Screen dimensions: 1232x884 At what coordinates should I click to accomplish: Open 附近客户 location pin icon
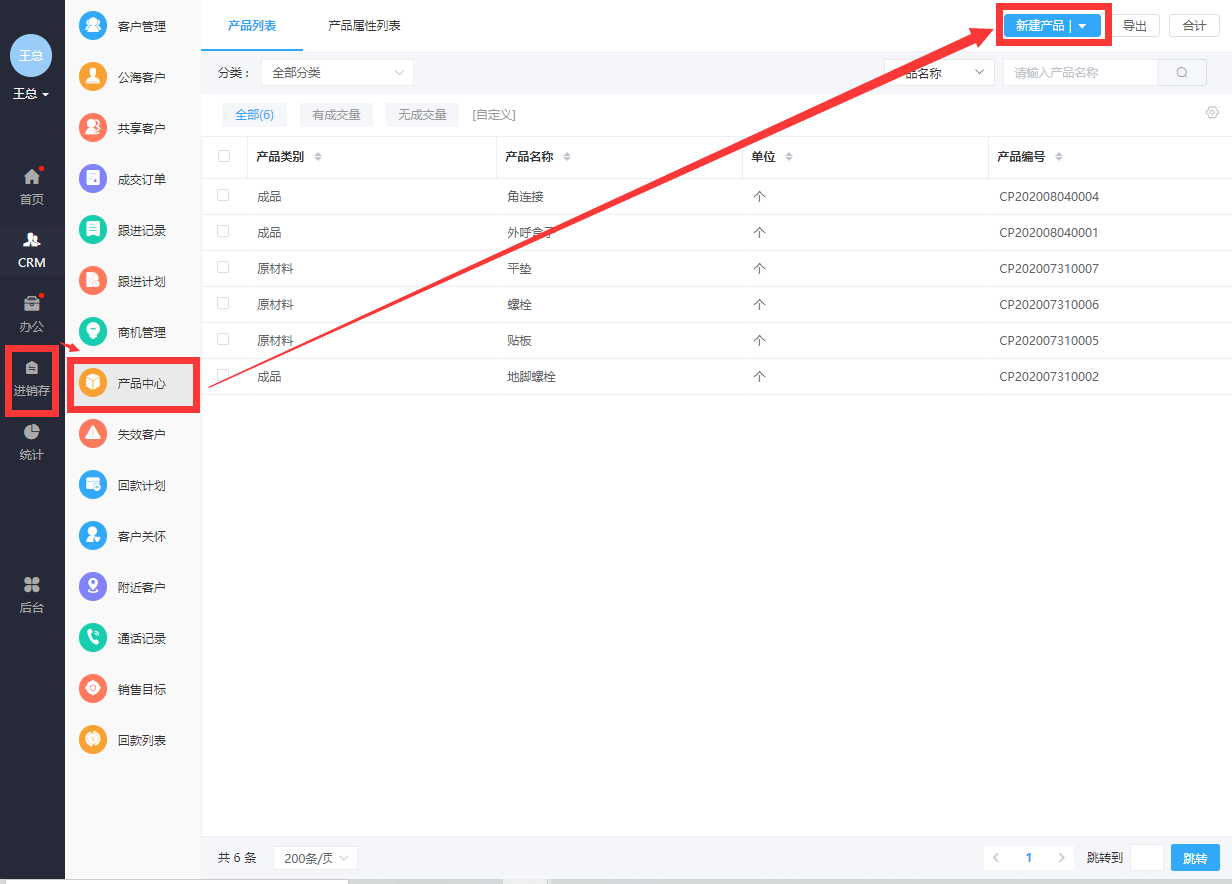(x=93, y=587)
